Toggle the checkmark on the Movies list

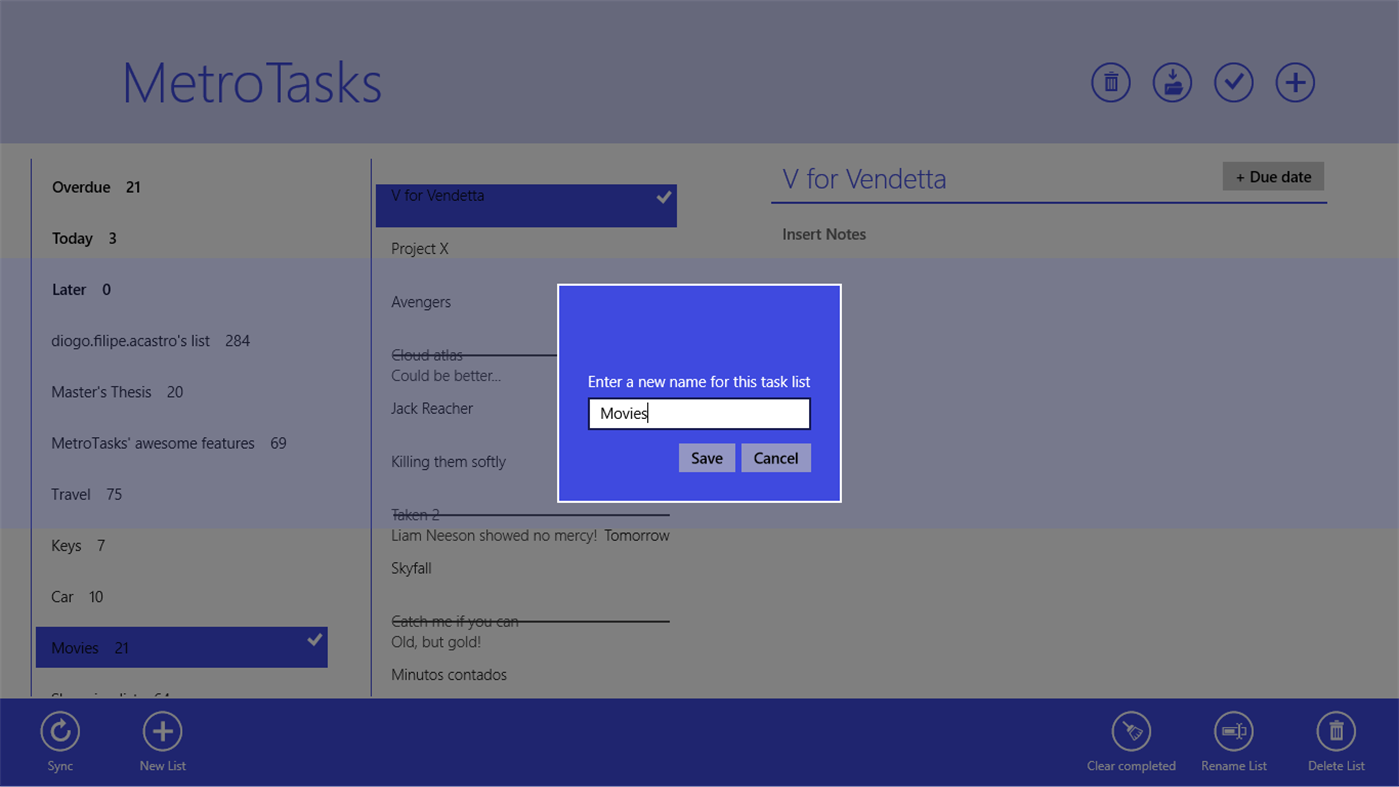pos(315,638)
